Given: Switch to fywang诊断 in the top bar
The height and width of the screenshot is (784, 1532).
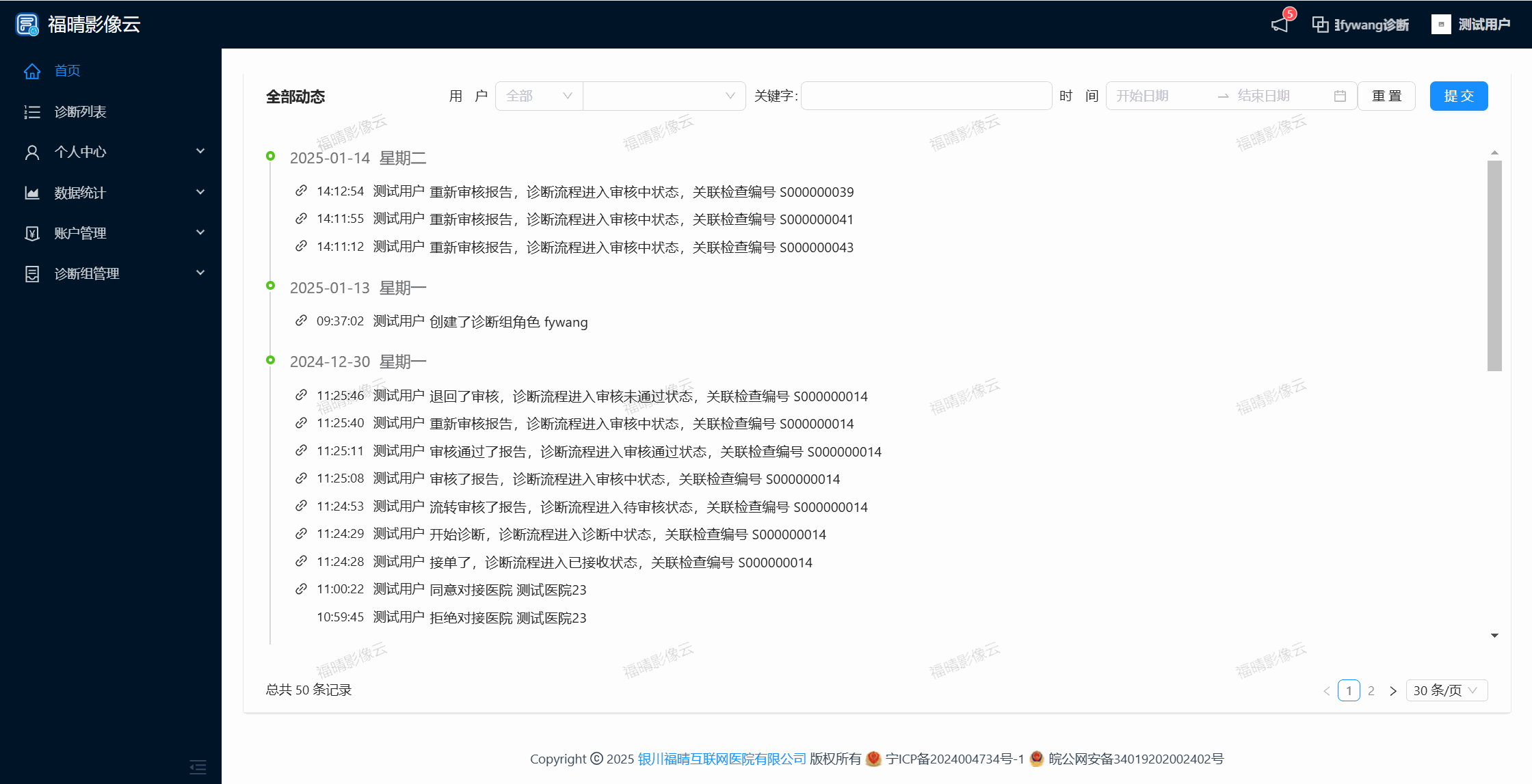Looking at the screenshot, I should [x=1361, y=24].
